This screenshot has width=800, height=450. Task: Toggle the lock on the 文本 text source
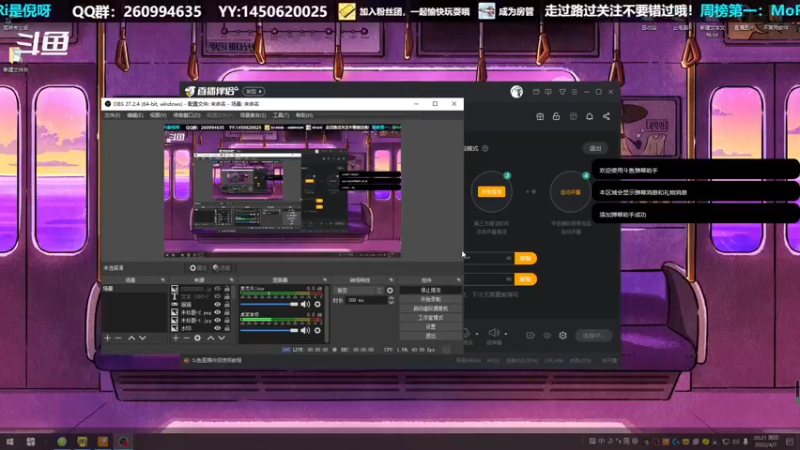pyautogui.click(x=227, y=296)
